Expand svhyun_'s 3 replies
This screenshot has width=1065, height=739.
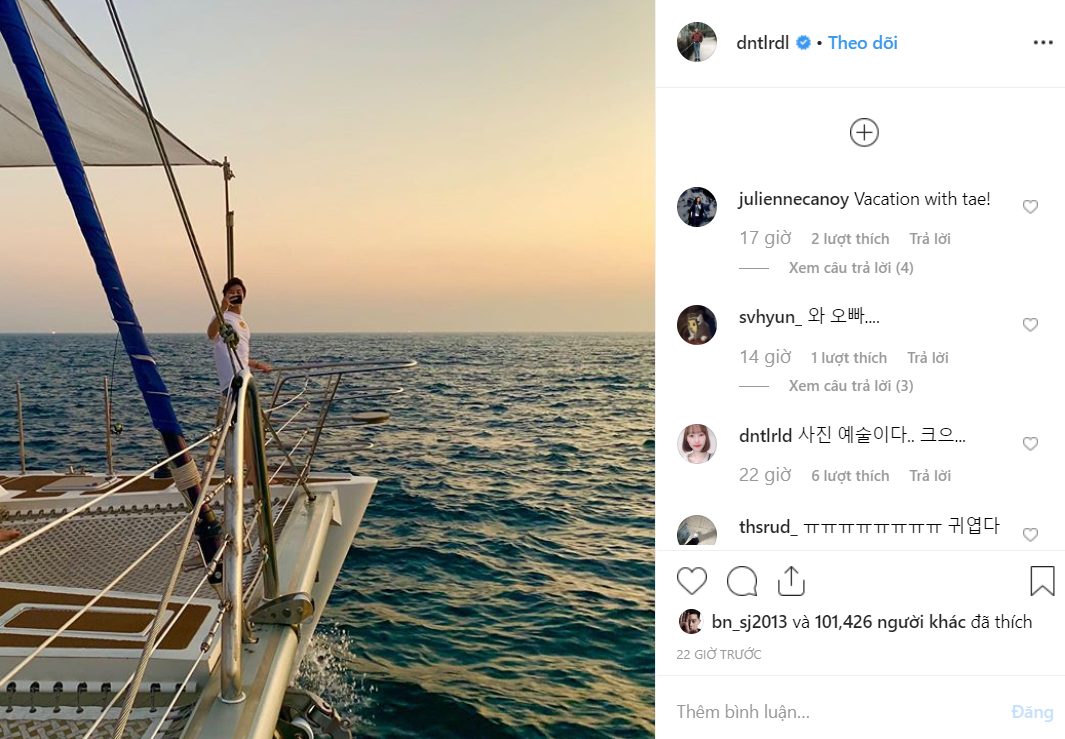[x=851, y=386]
